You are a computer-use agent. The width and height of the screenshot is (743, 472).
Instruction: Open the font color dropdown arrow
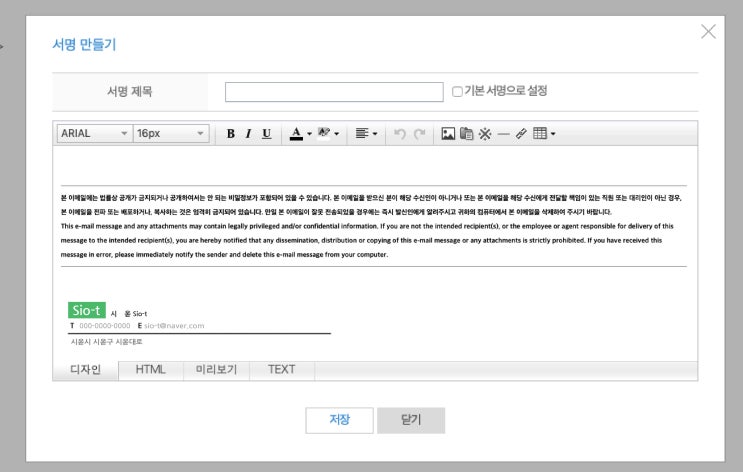tap(309, 134)
